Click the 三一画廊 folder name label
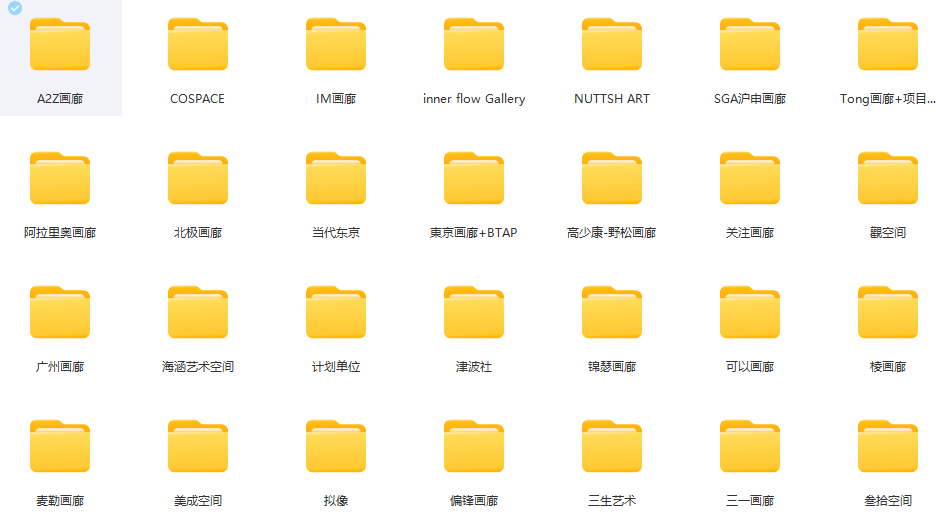Viewport: 936px width, 523px height. (749, 501)
